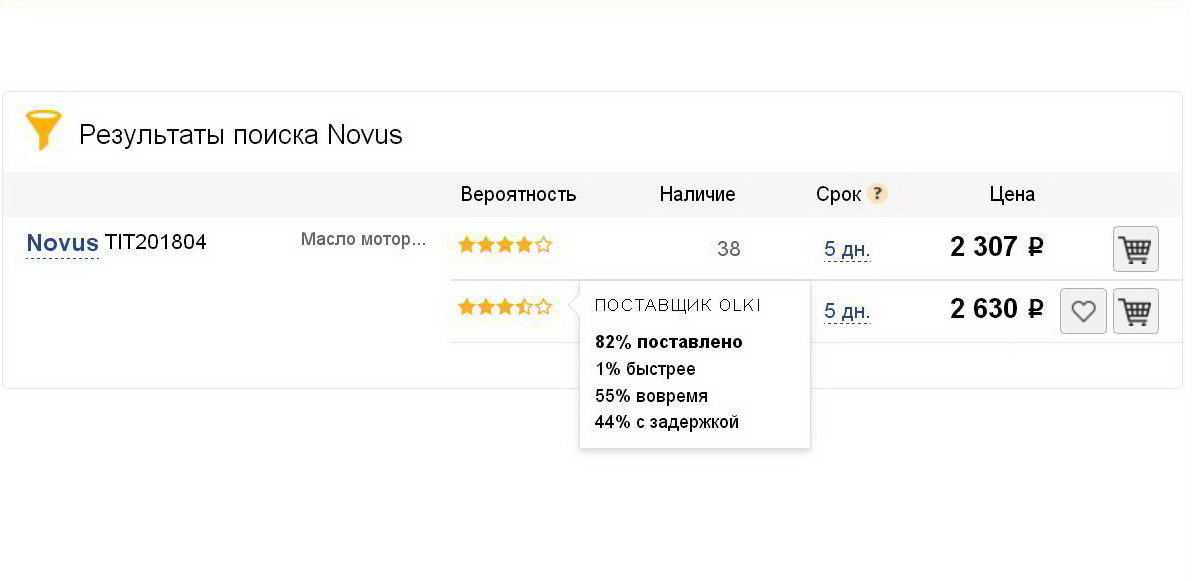Sort by Вероятность column header
The height and width of the screenshot is (581, 1192).
pyautogui.click(x=518, y=194)
